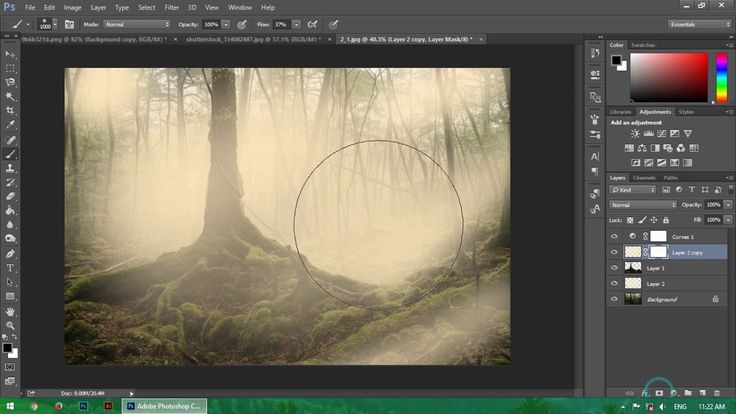The height and width of the screenshot is (414, 736).
Task: Click the red color picker field
Action: pos(668,77)
